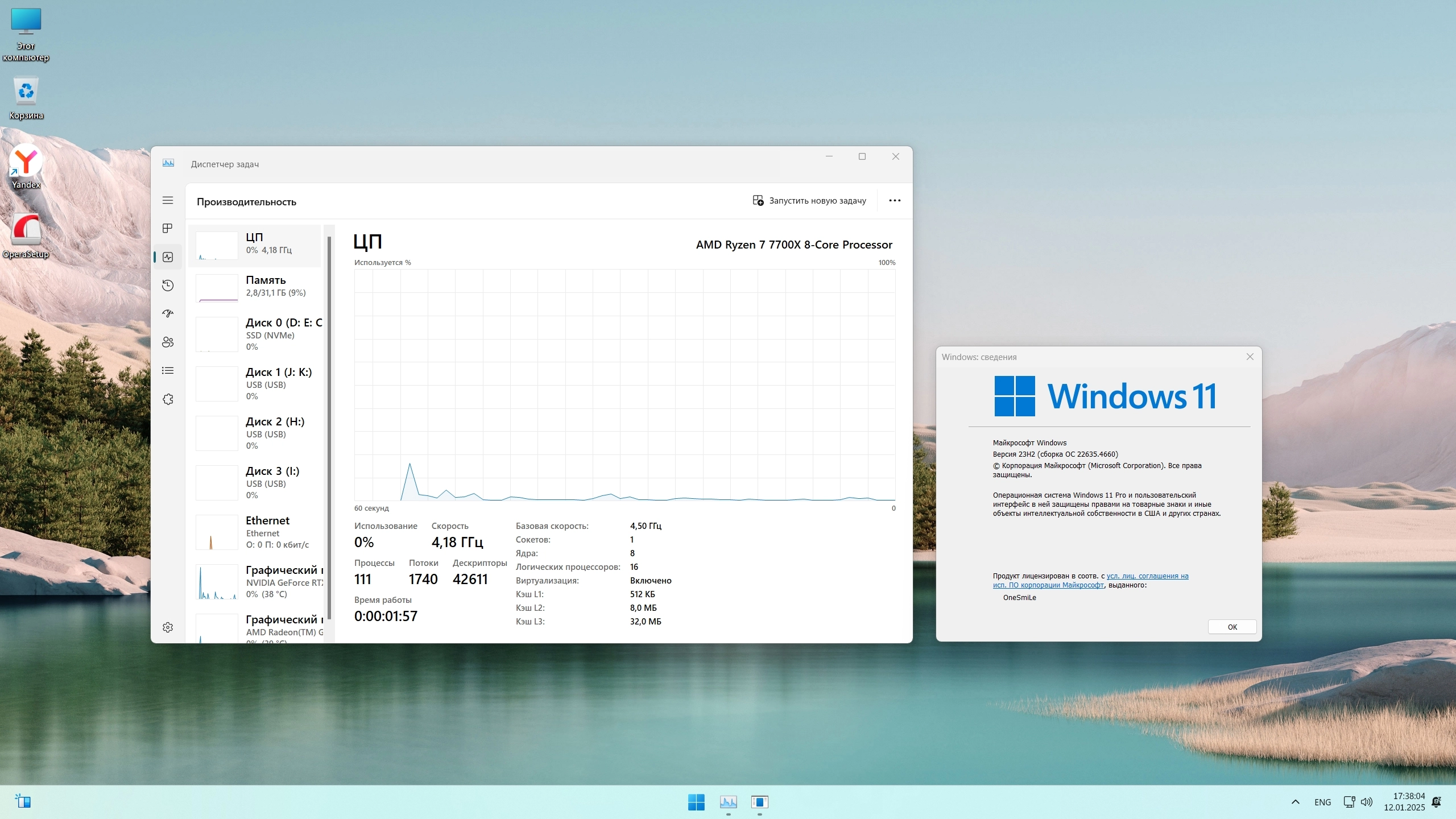Open Services page puzzle icon
Screen dimensions: 1456x819
pyautogui.click(x=168, y=399)
